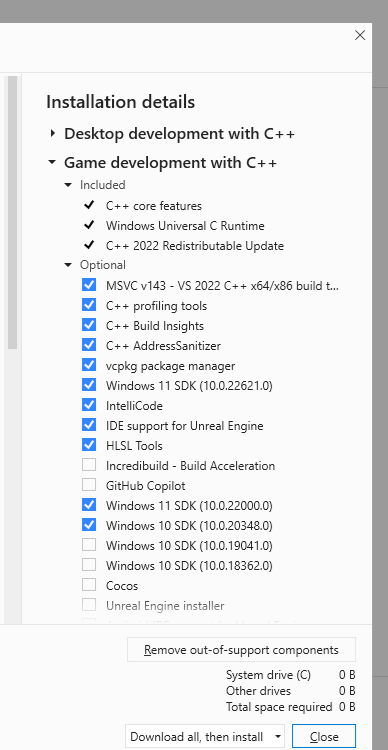388x750 pixels.
Task: Select Windows Universal C Runtime text
Action: [185, 226]
